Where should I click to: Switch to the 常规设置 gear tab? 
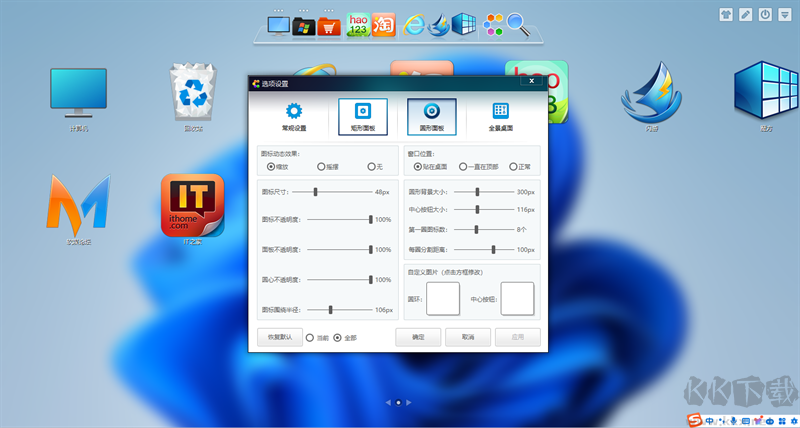coord(294,117)
